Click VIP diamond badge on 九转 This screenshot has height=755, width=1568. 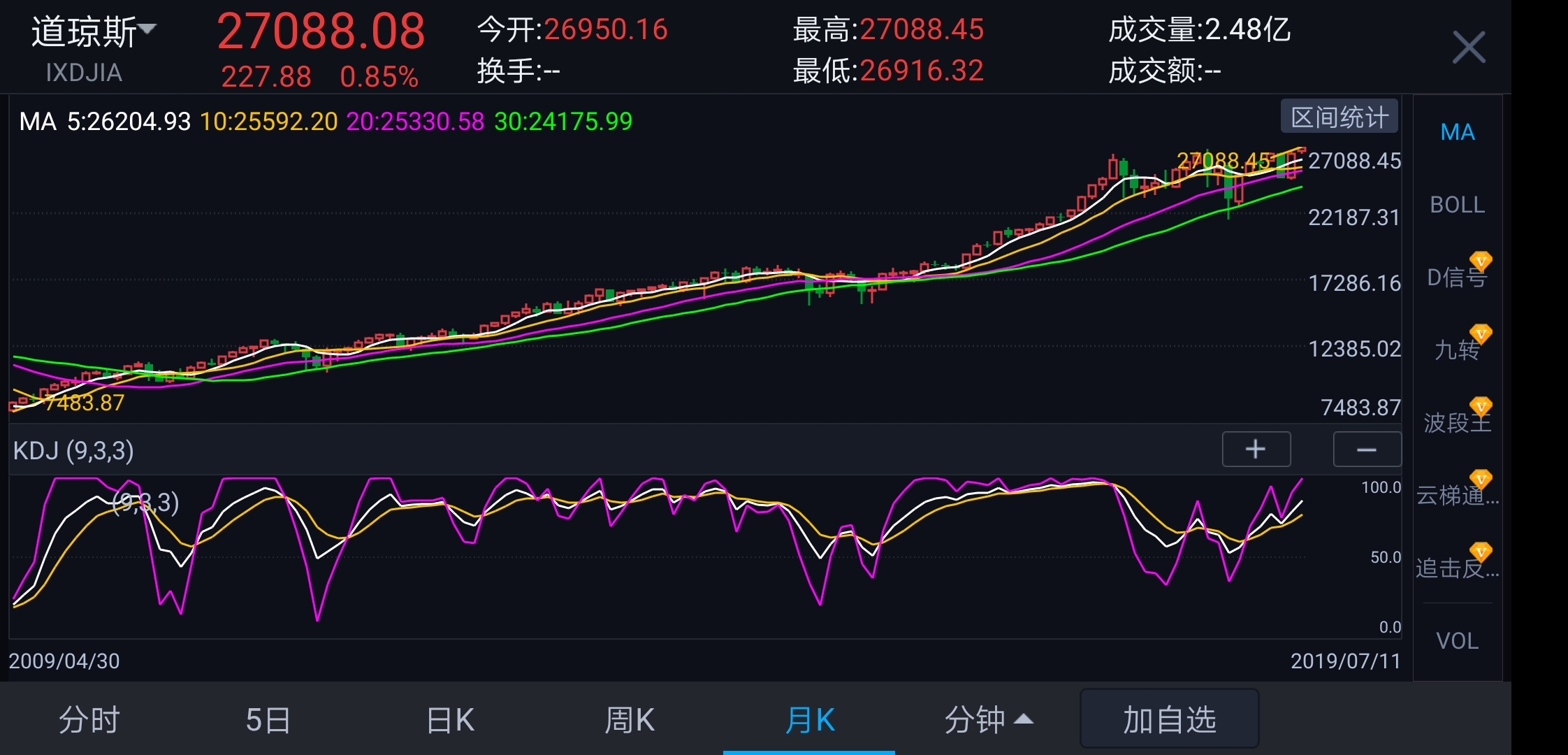pyautogui.click(x=1481, y=334)
